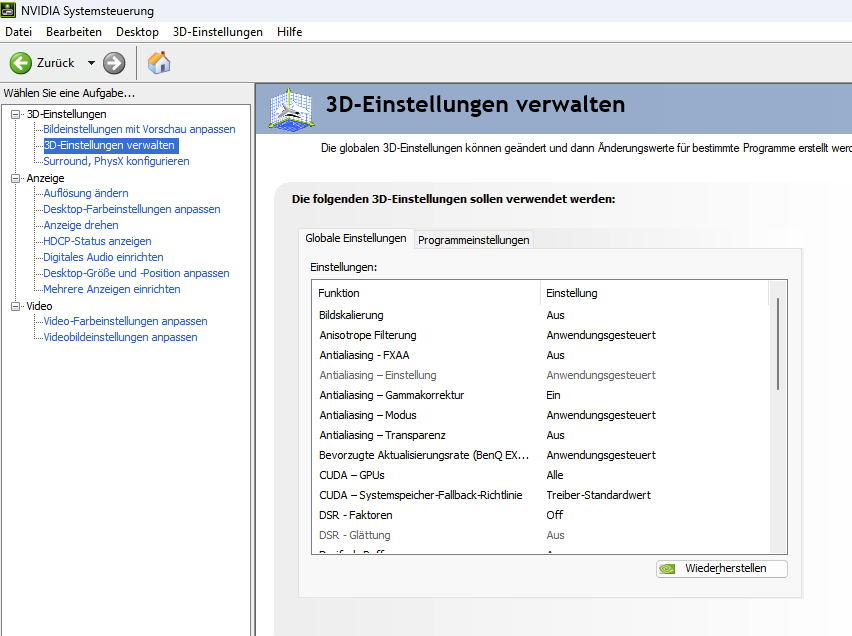This screenshot has height=636, width=852.
Task: Open the Bearbeiten menu
Action: (74, 32)
